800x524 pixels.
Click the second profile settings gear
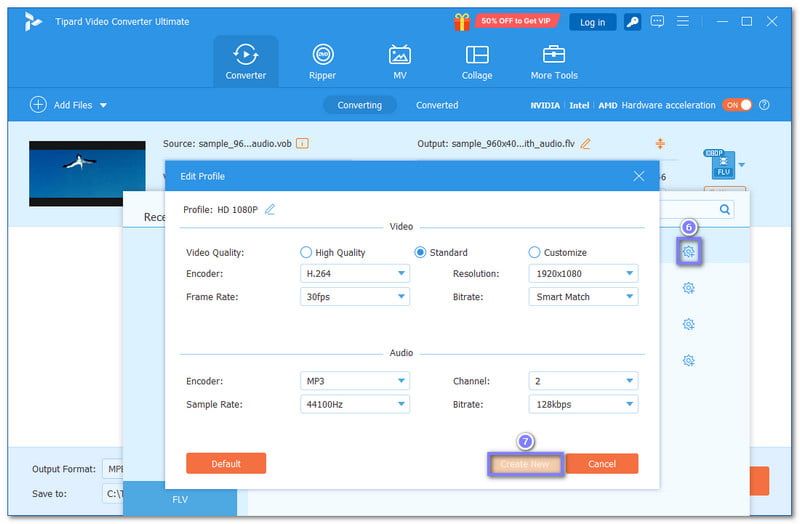pyautogui.click(x=689, y=288)
